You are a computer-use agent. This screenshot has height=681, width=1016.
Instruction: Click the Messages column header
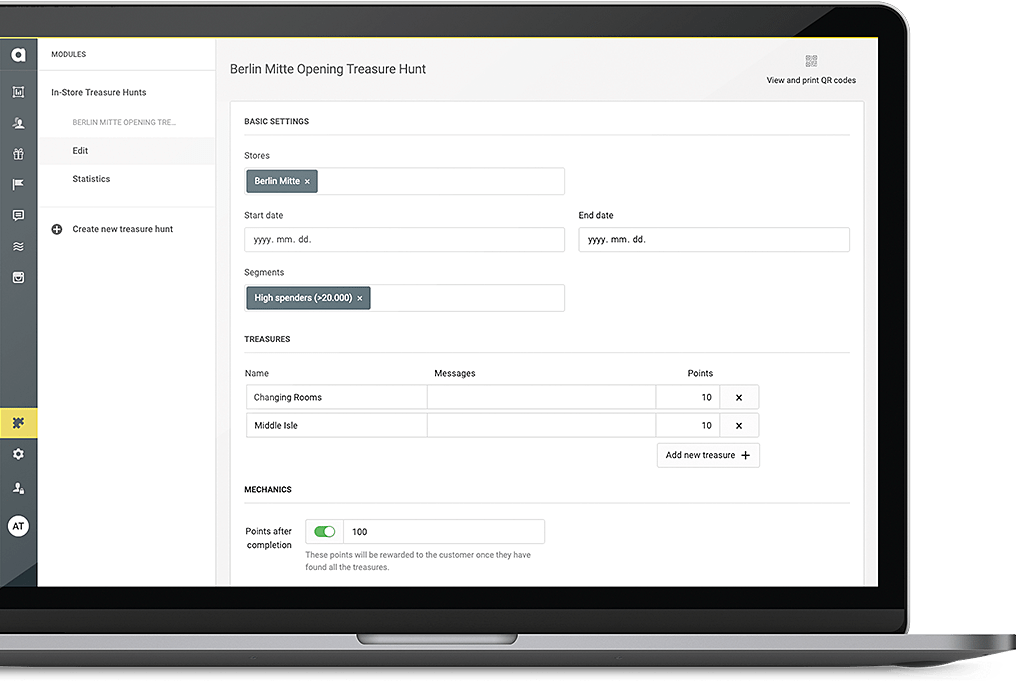[455, 374]
